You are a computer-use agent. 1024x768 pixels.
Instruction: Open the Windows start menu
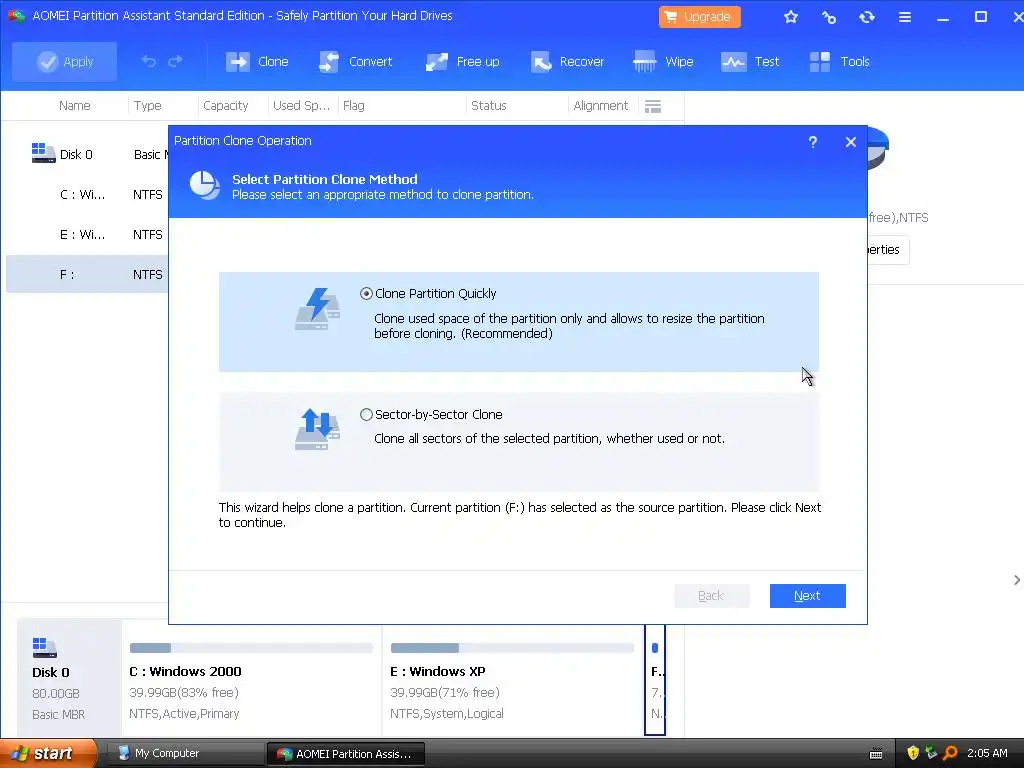48,754
